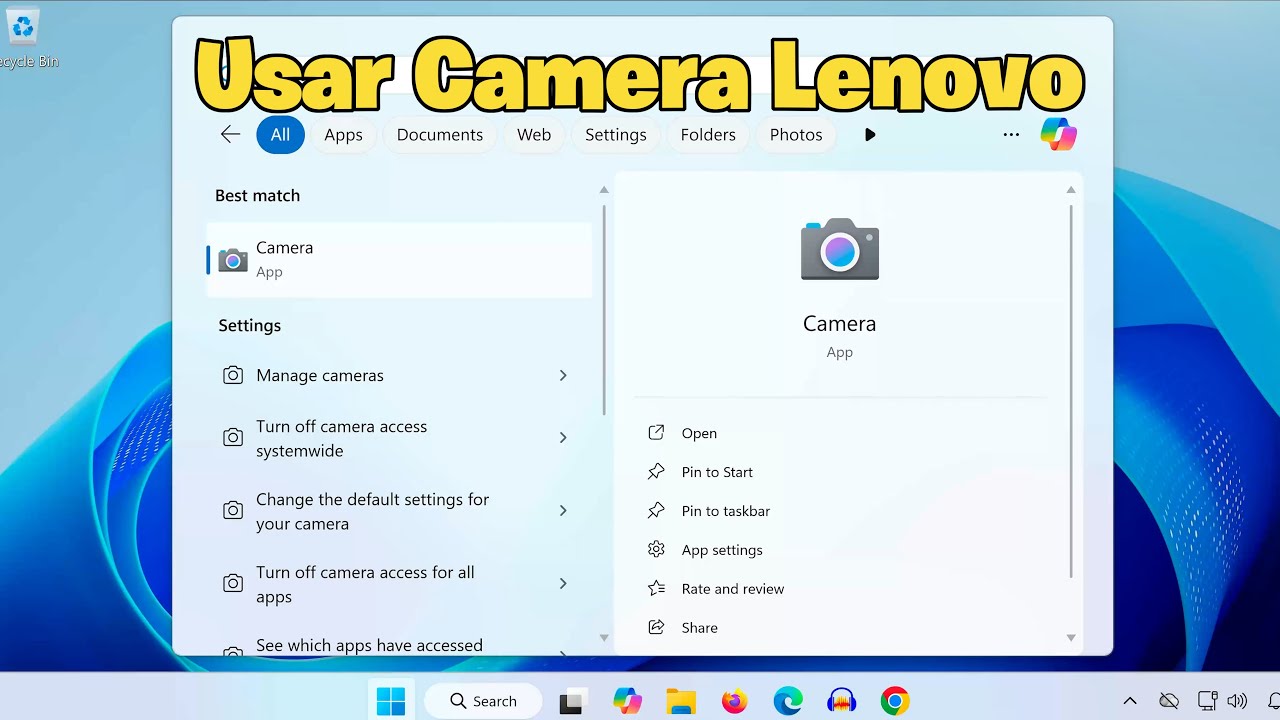This screenshot has height=720, width=1280.
Task: Switch to the Apps filter tab
Action: [x=343, y=134]
